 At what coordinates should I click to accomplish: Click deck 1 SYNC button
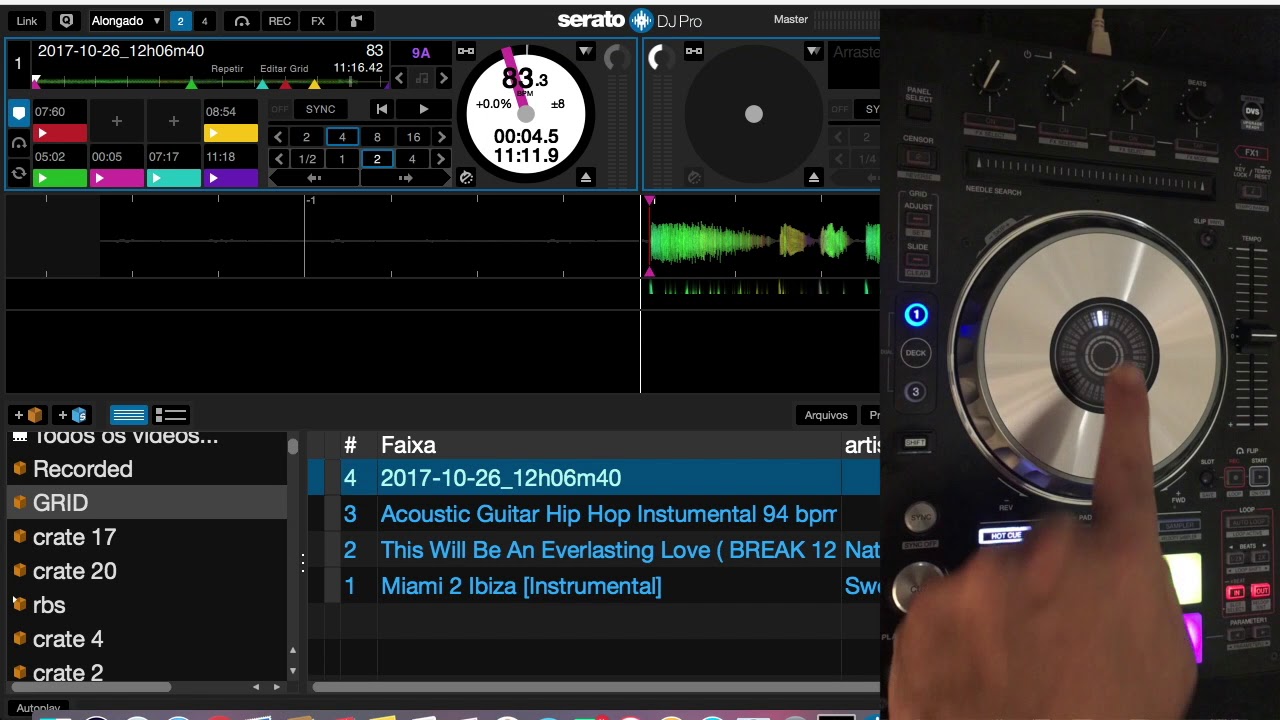pyautogui.click(x=321, y=109)
